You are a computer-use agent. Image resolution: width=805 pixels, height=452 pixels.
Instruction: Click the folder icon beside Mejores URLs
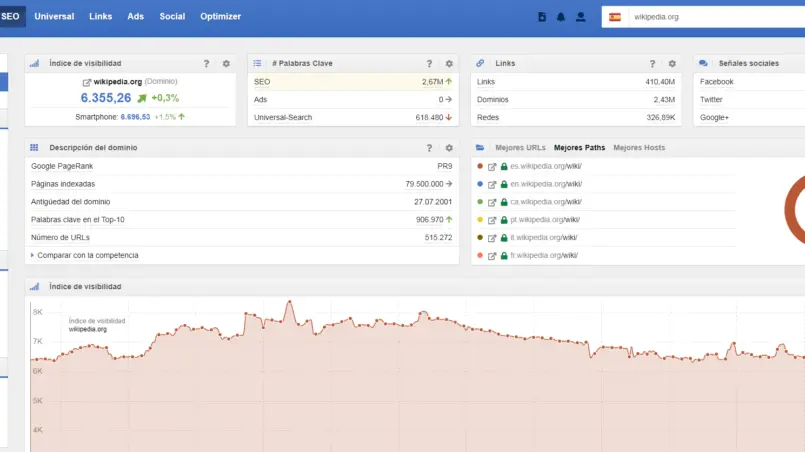tap(480, 147)
